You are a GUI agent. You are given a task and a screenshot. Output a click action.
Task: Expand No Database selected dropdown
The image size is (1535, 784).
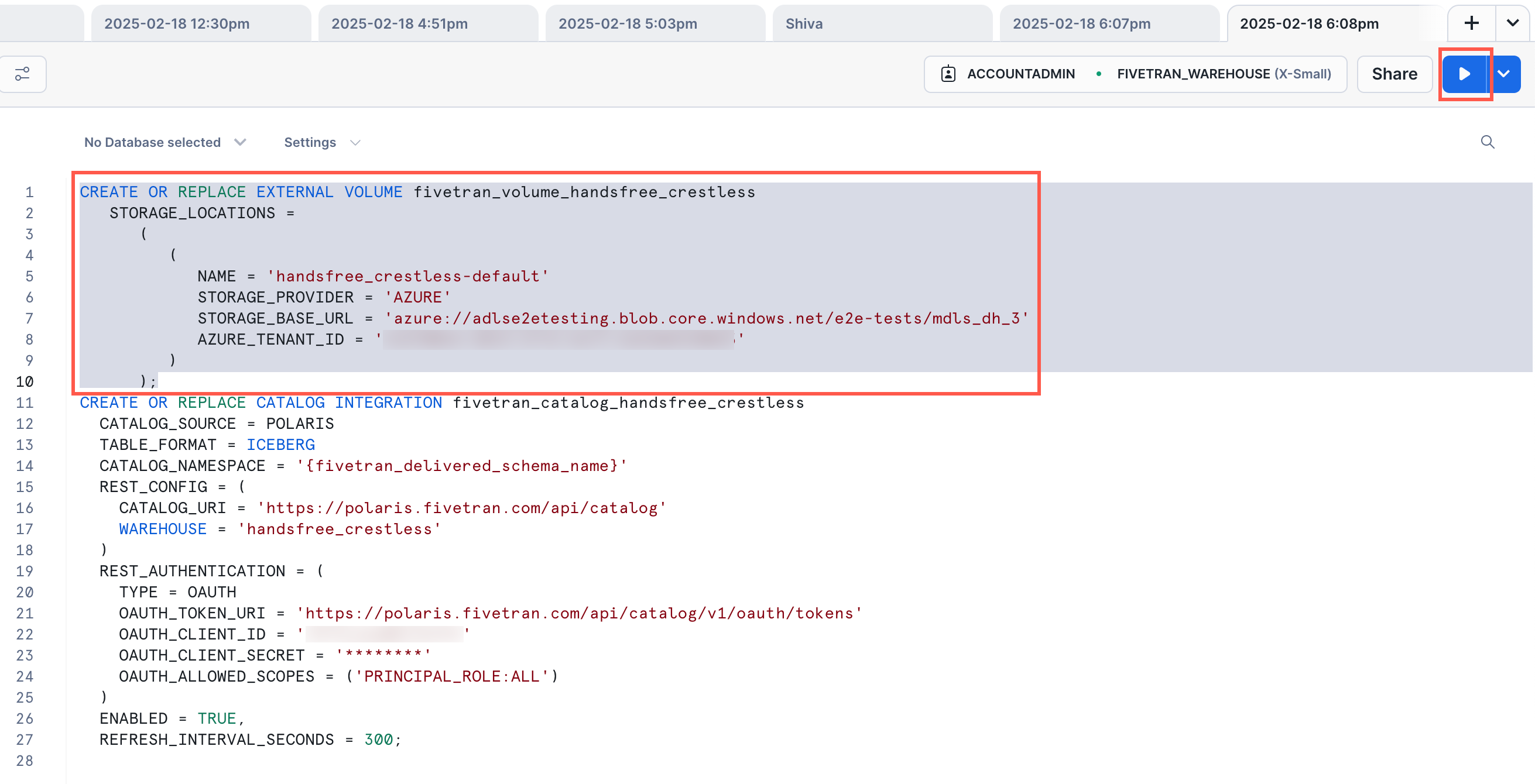(165, 142)
